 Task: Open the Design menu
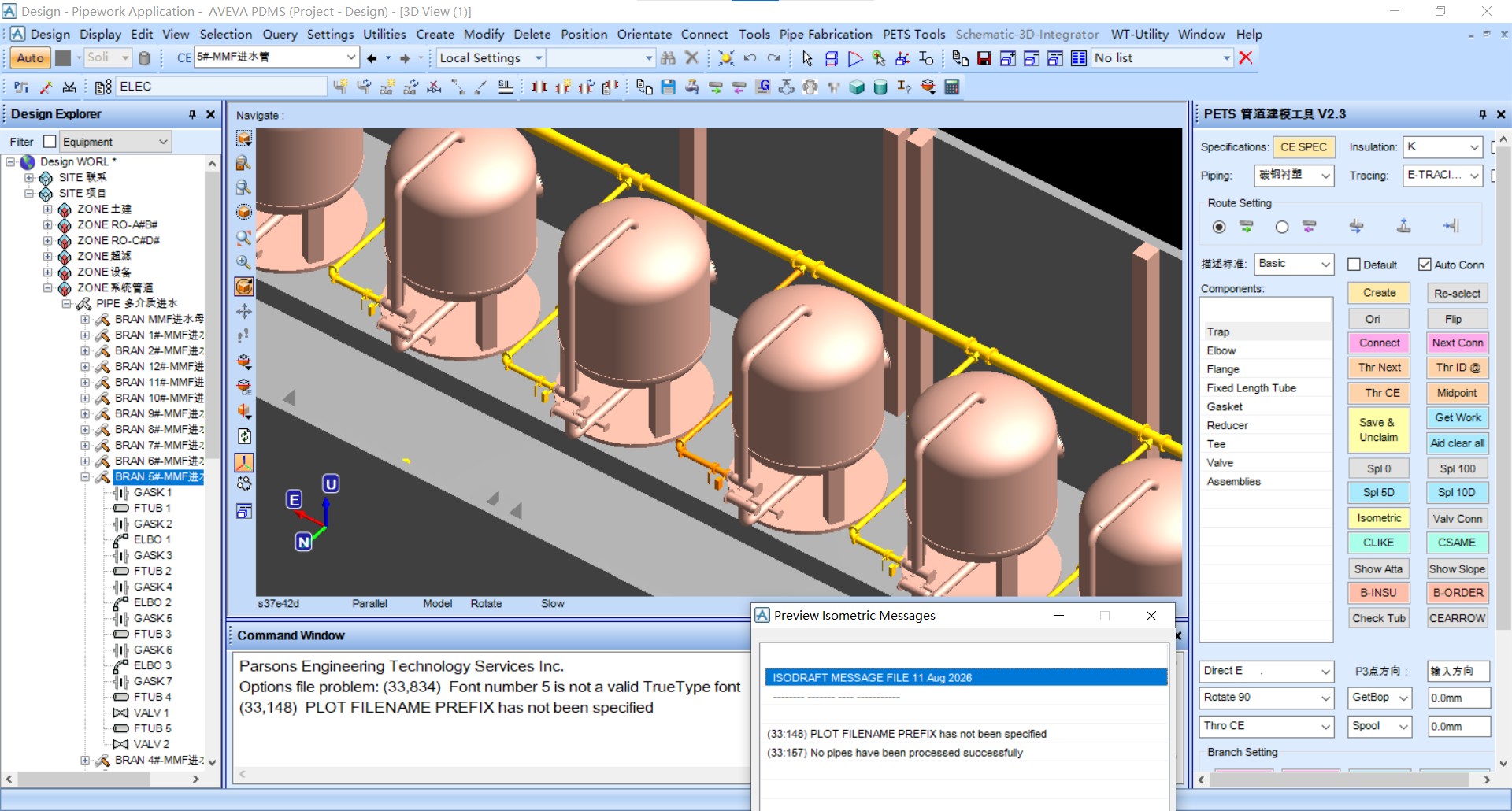click(50, 34)
